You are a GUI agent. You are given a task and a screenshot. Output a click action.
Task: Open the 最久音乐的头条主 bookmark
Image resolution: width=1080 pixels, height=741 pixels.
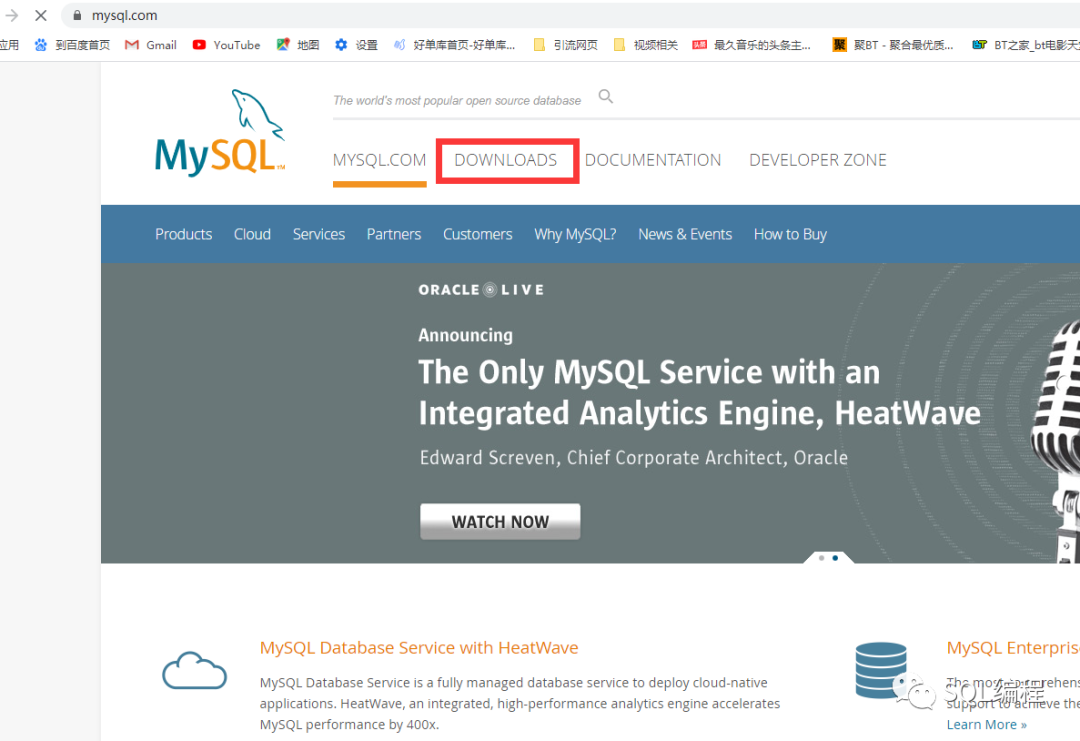click(x=751, y=45)
